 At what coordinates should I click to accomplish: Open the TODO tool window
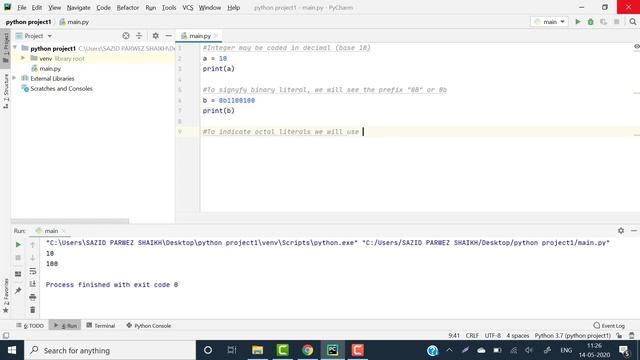[30, 326]
